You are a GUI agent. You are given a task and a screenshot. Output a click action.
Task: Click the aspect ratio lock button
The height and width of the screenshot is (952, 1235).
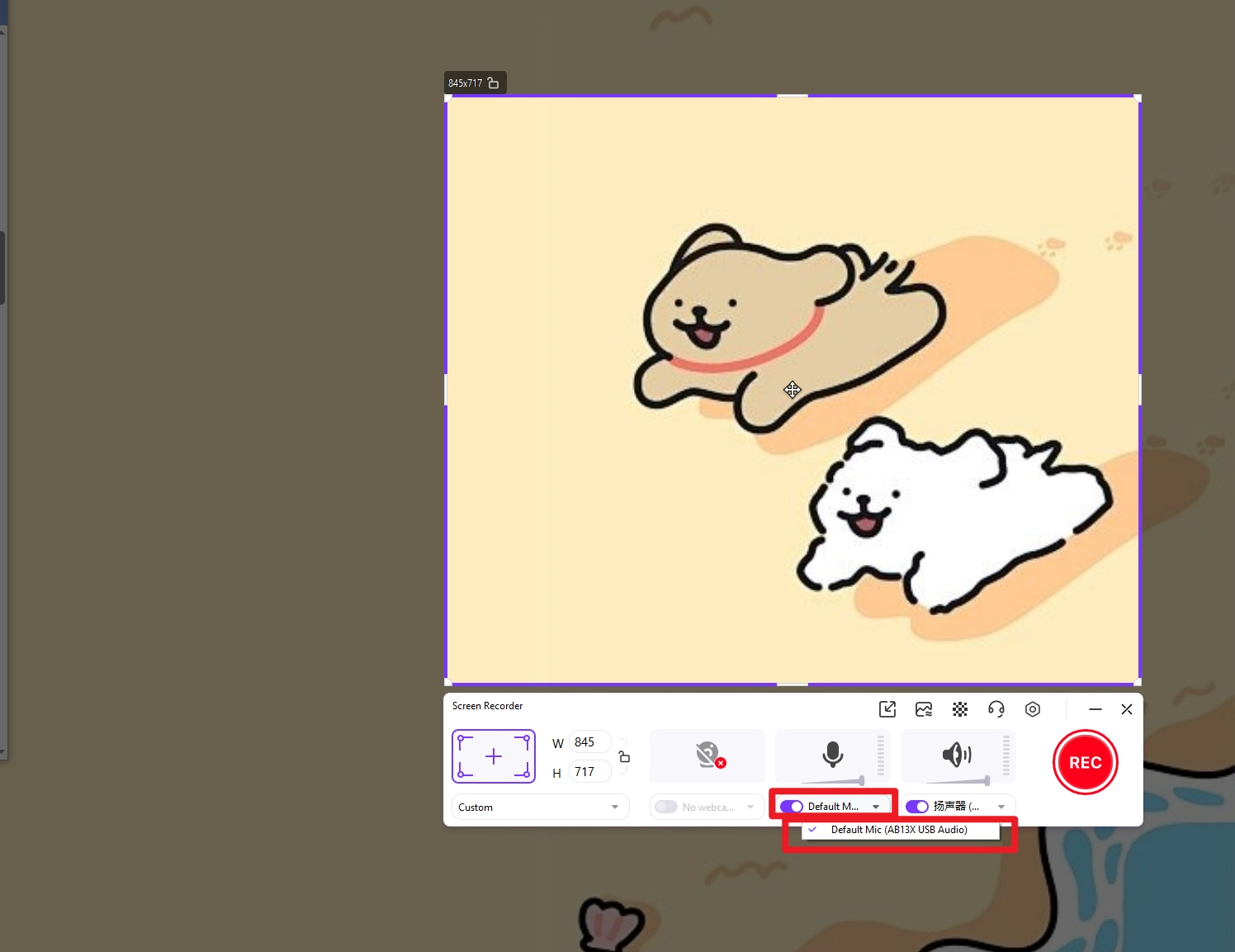coord(624,756)
